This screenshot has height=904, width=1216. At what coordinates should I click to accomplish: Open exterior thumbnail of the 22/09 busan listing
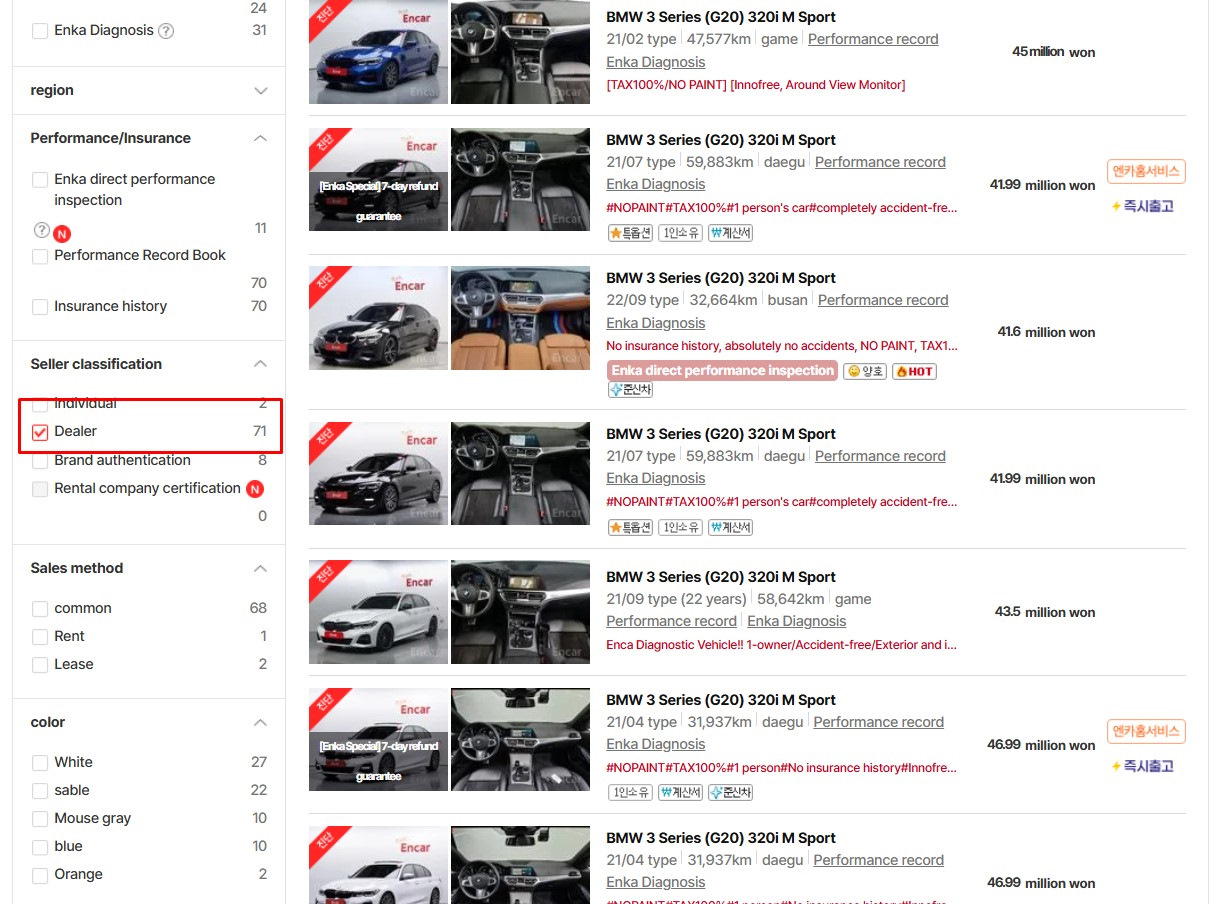pyautogui.click(x=378, y=318)
